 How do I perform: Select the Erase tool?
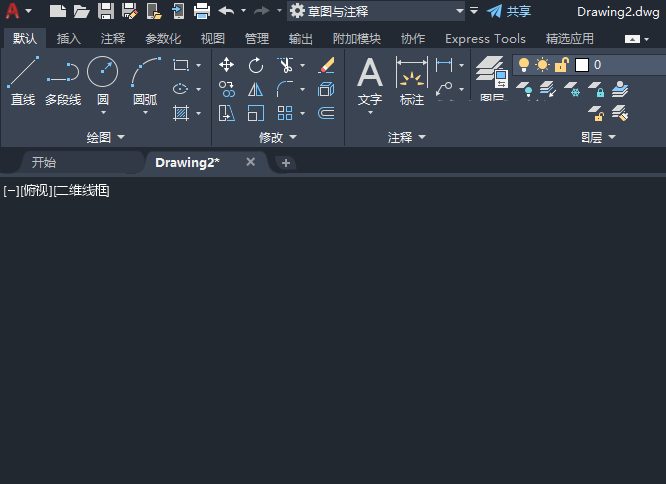(326, 65)
